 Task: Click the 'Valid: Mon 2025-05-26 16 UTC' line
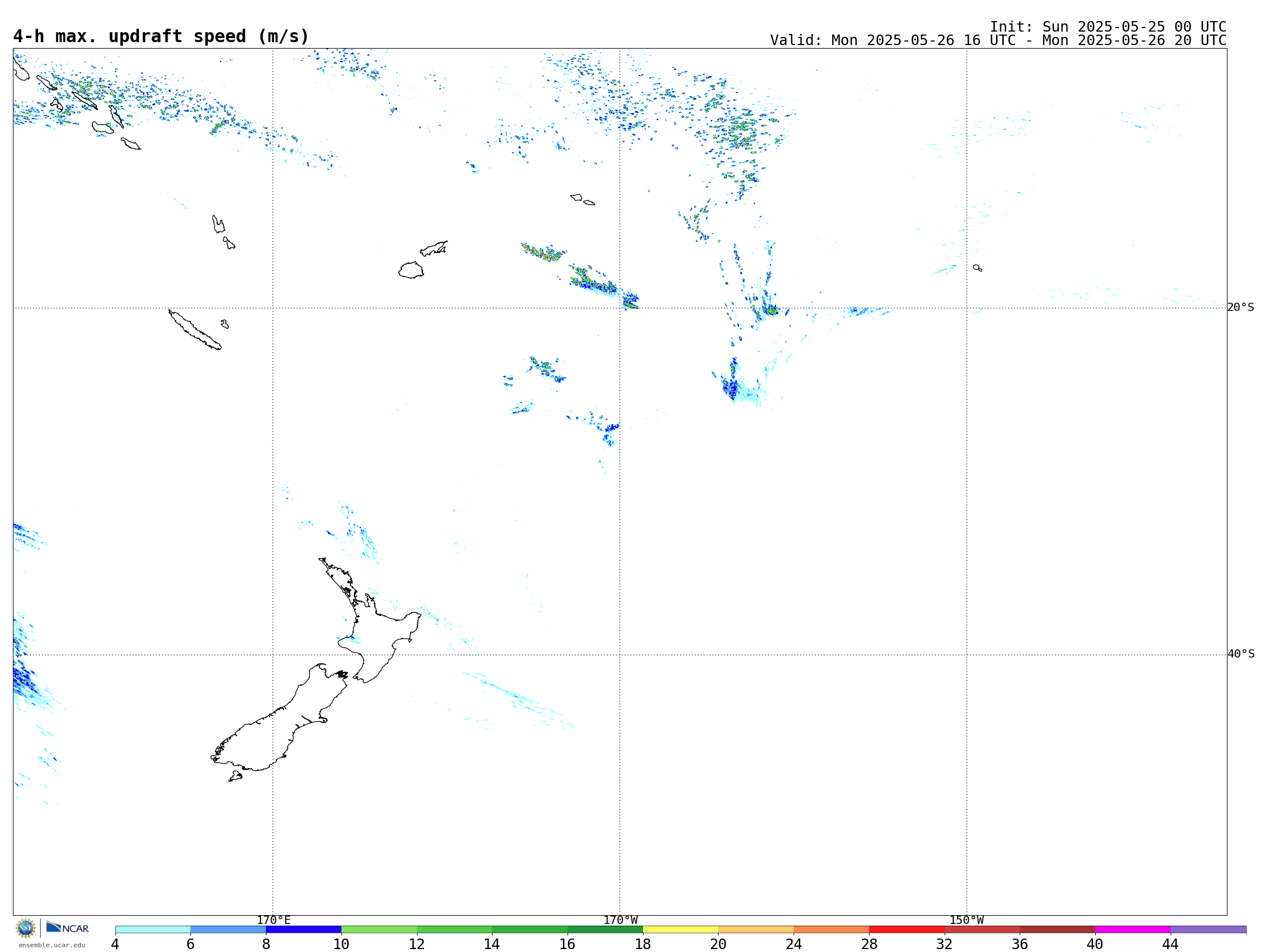tap(999, 40)
